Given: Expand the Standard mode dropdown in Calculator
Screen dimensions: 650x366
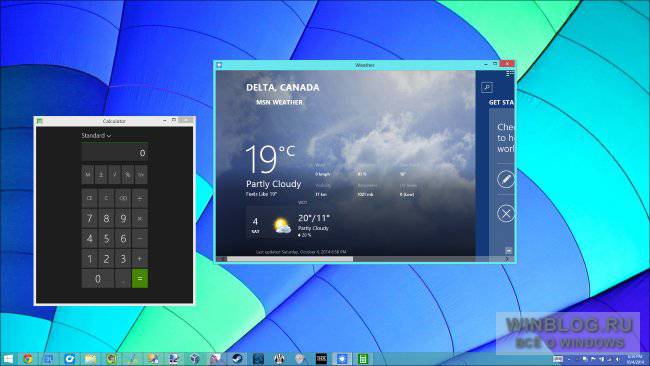Looking at the screenshot, I should [x=96, y=136].
